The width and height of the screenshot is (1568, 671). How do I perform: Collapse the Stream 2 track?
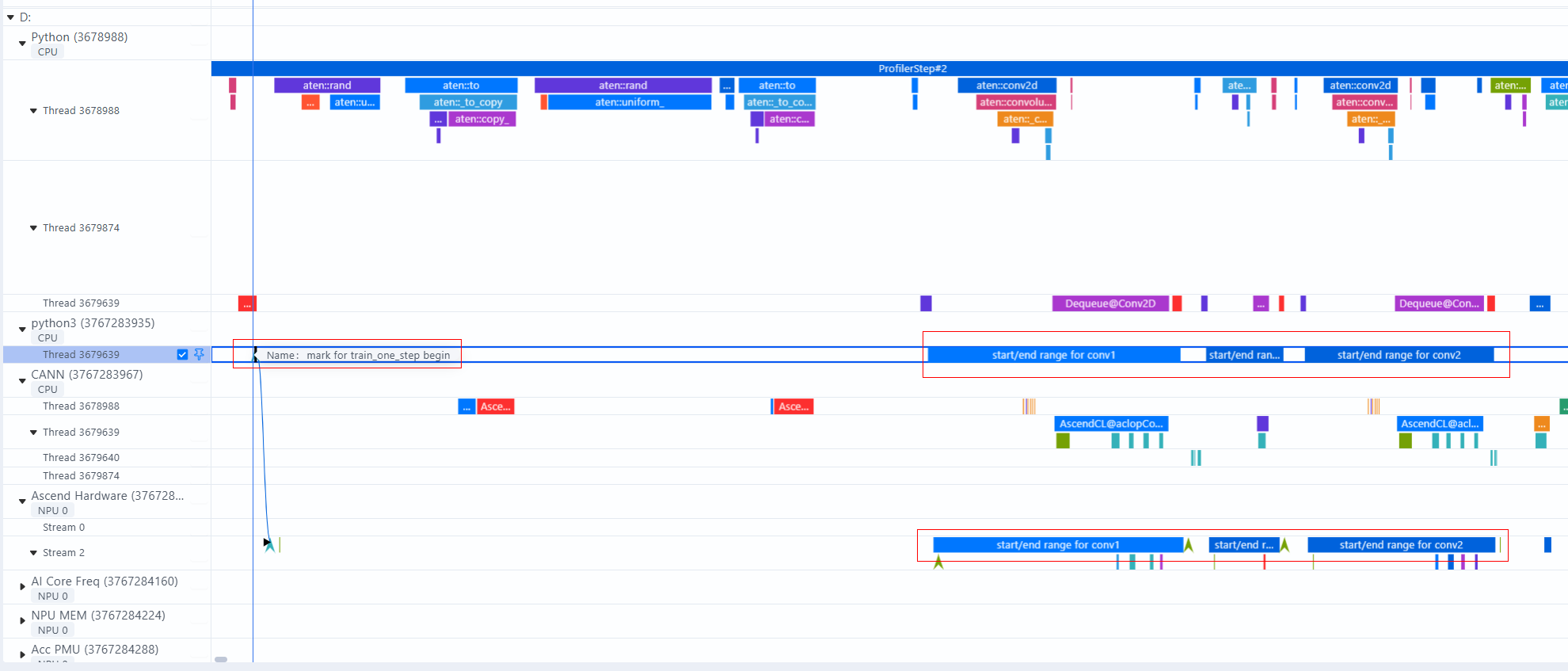[x=33, y=553]
